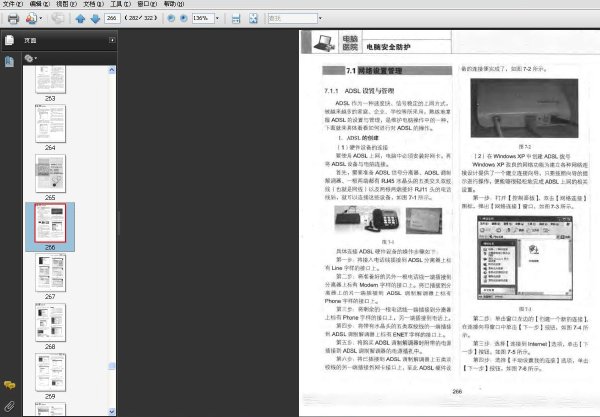Viewport: 600px width, 417px height.
Task: Open the zoom percentage dropdown arrow
Action: click(217, 18)
